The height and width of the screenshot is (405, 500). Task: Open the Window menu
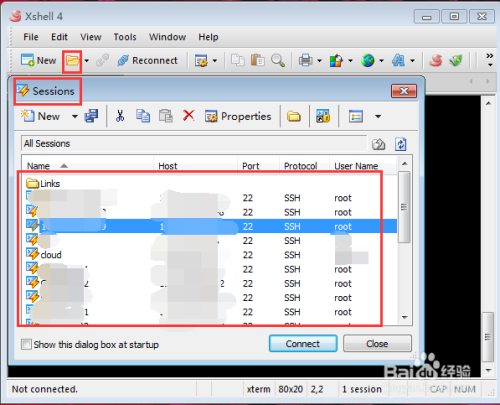[167, 37]
